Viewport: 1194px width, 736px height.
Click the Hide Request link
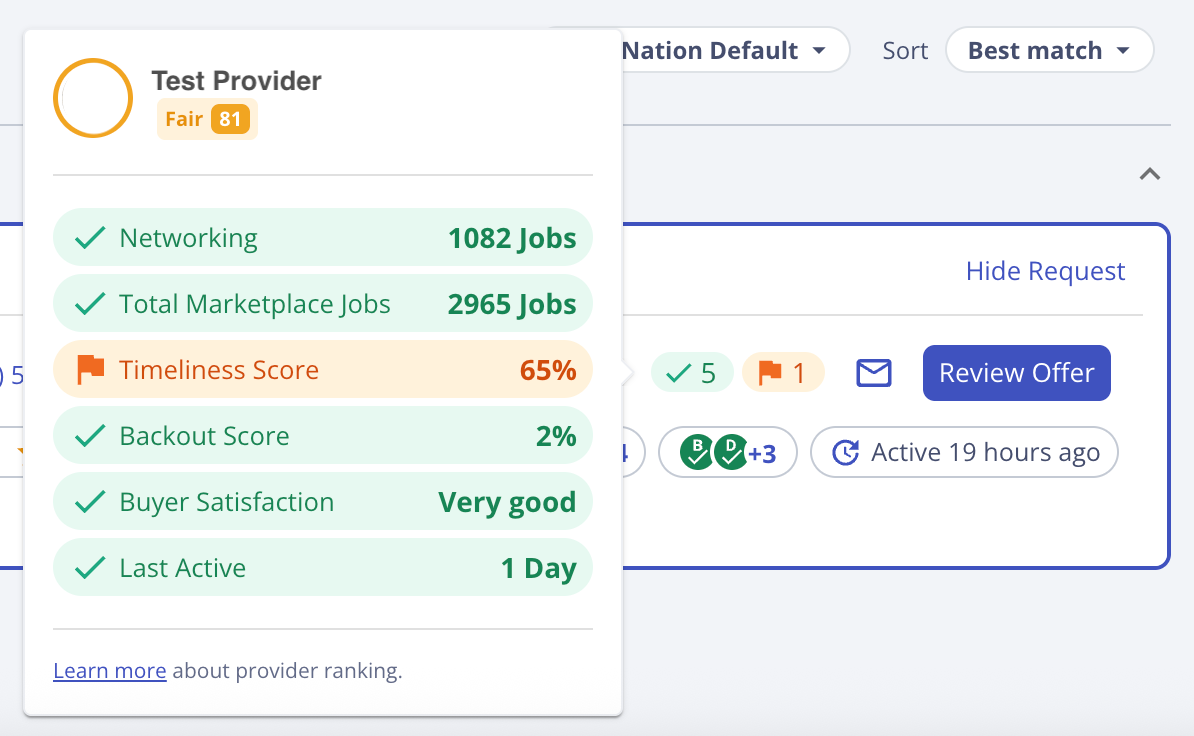click(1045, 271)
